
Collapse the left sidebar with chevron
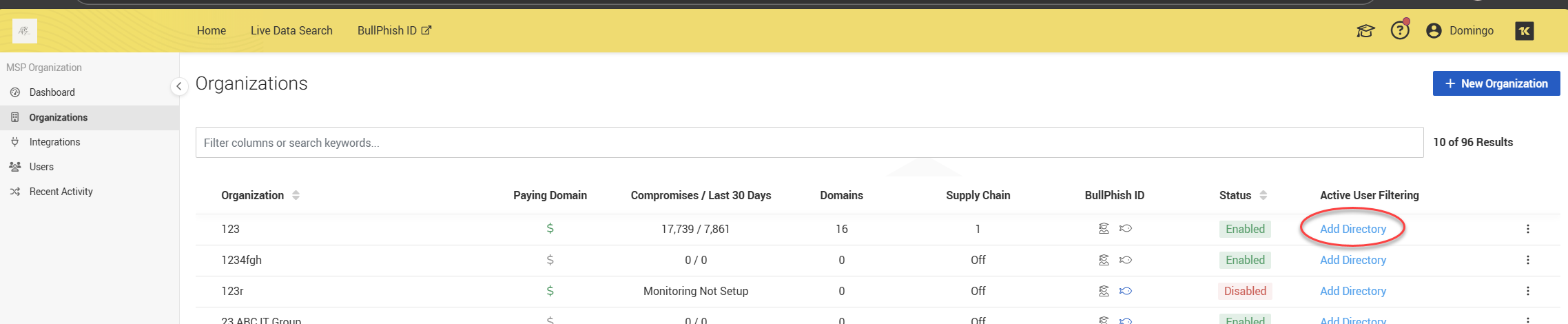click(178, 86)
